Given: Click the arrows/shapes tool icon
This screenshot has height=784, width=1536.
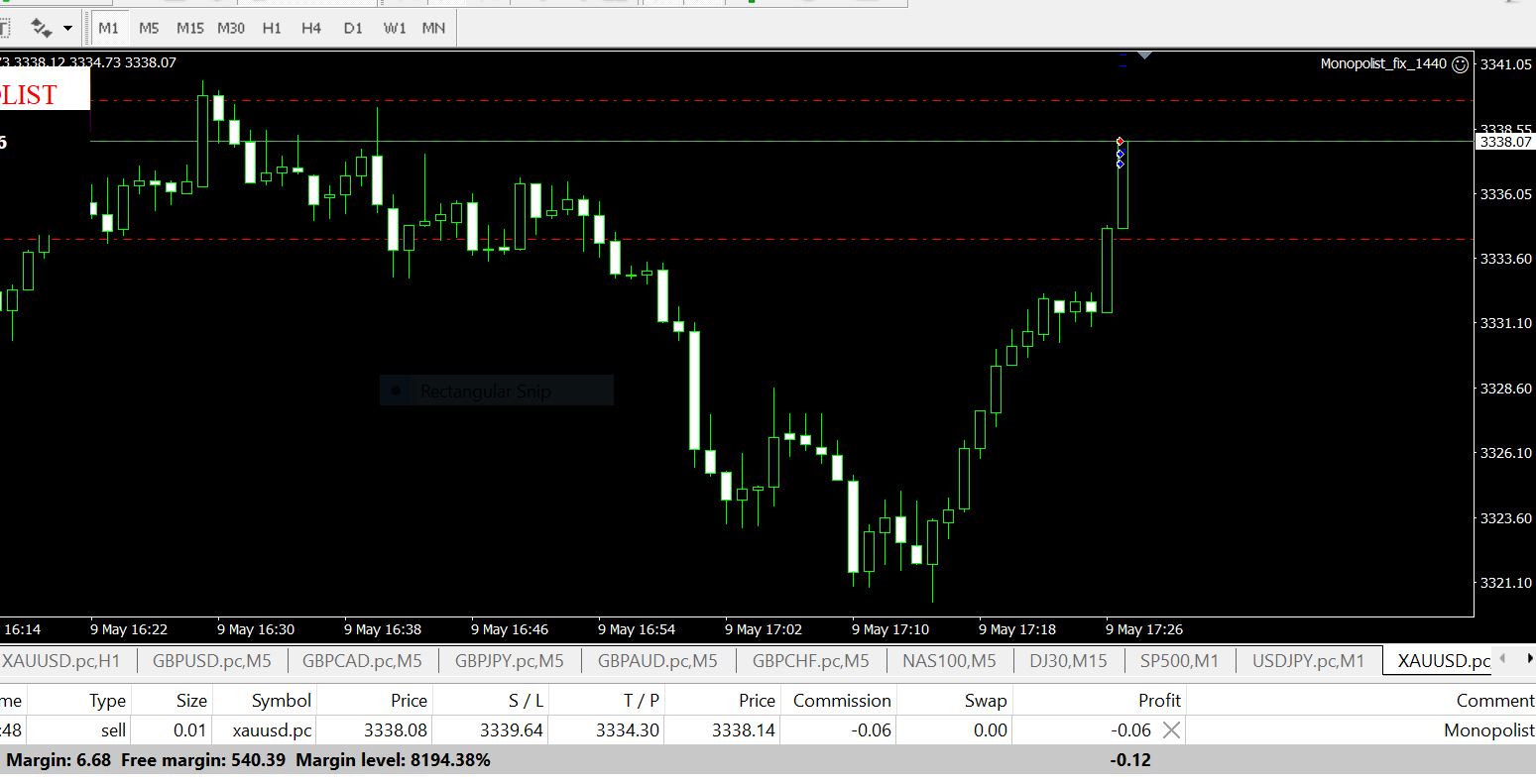Looking at the screenshot, I should point(41,28).
